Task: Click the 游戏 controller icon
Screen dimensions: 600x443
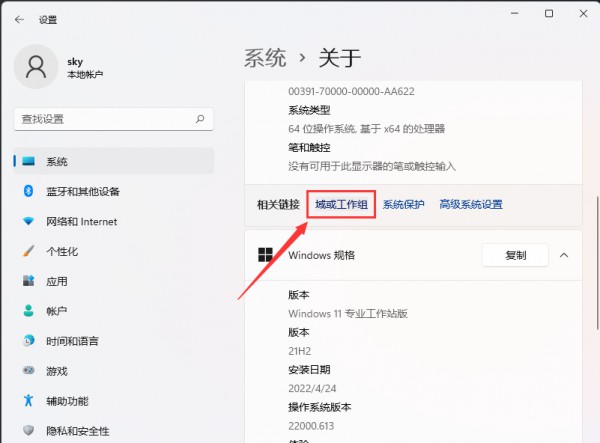Action: (28, 370)
